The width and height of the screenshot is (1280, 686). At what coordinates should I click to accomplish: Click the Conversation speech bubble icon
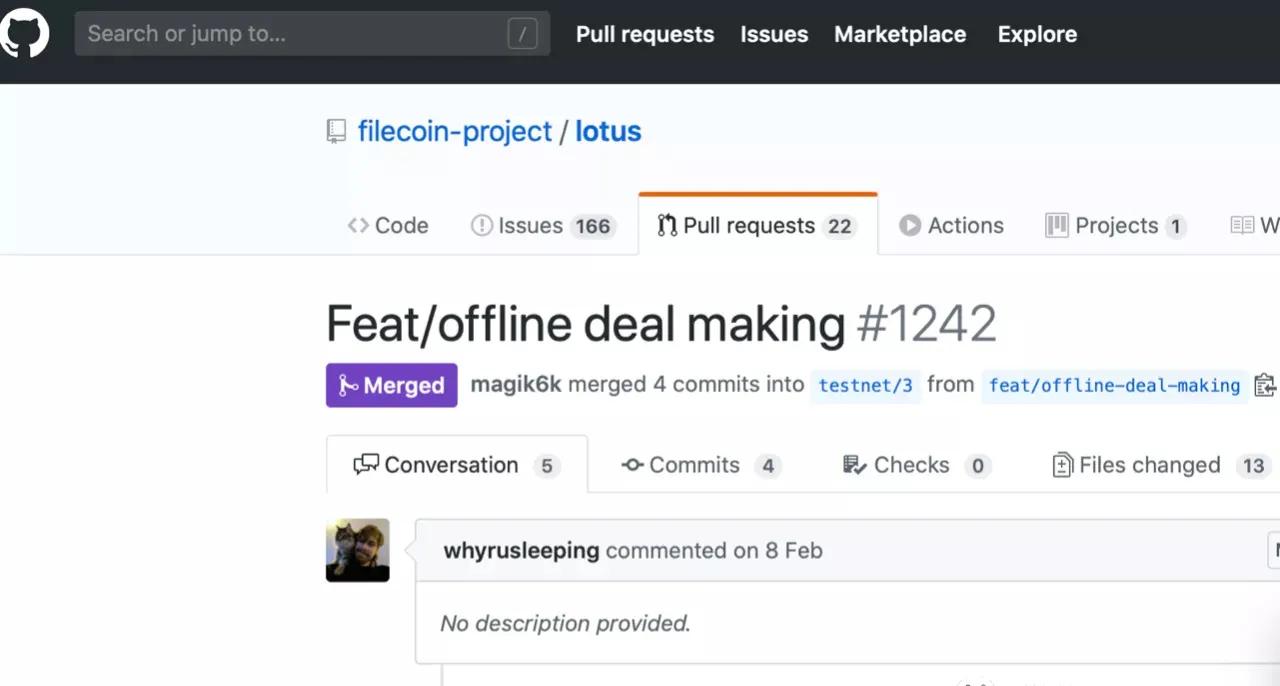(366, 464)
